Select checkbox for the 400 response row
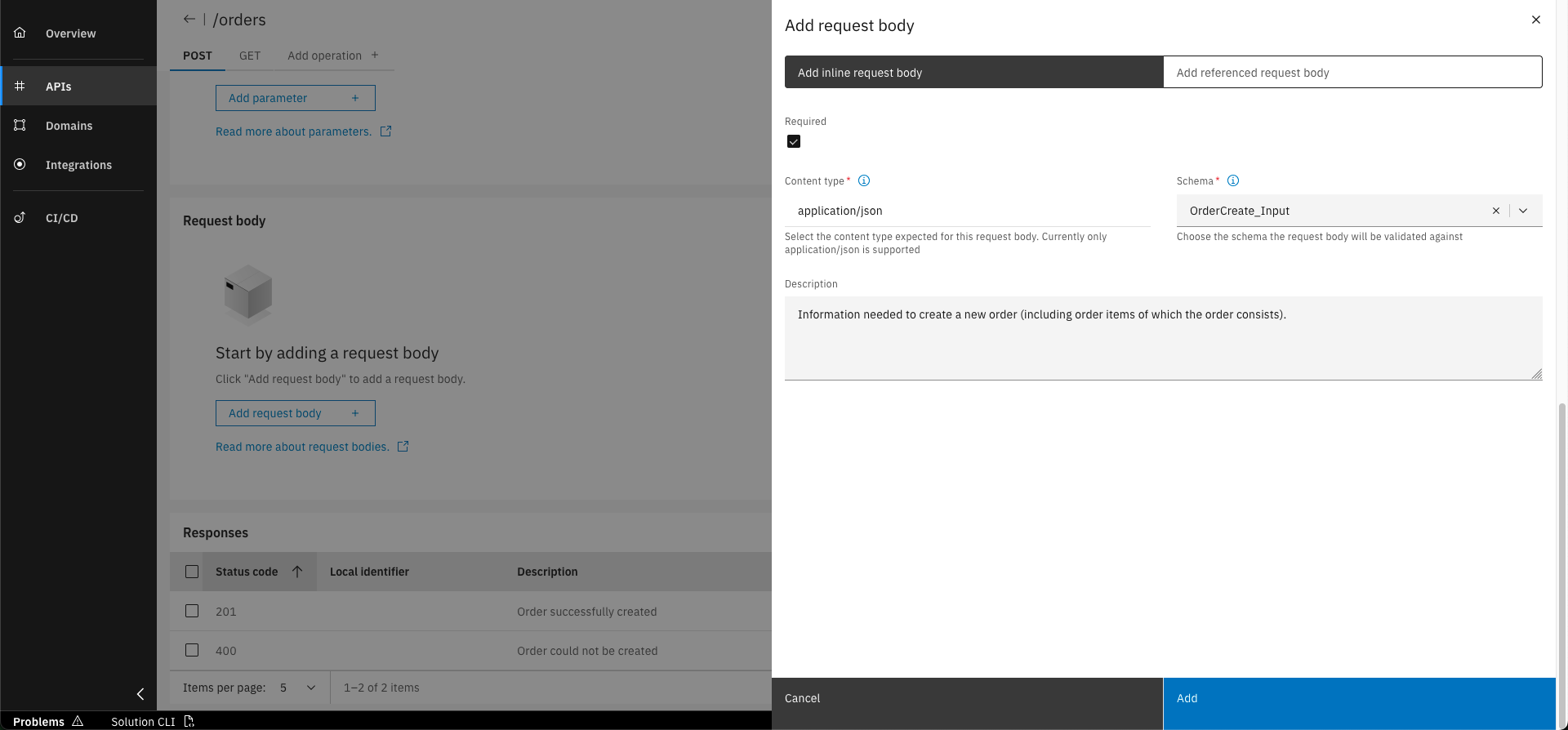The image size is (1568, 730). [x=192, y=650]
